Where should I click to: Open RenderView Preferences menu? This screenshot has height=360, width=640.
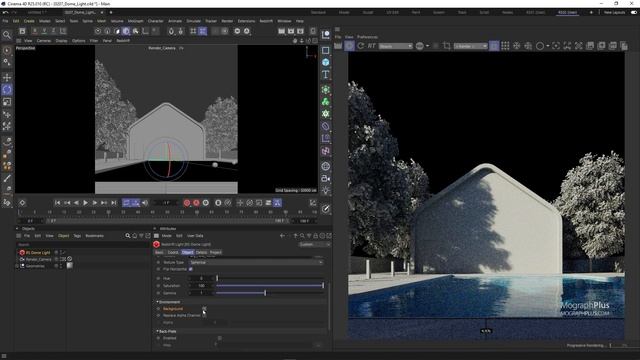(x=367, y=37)
